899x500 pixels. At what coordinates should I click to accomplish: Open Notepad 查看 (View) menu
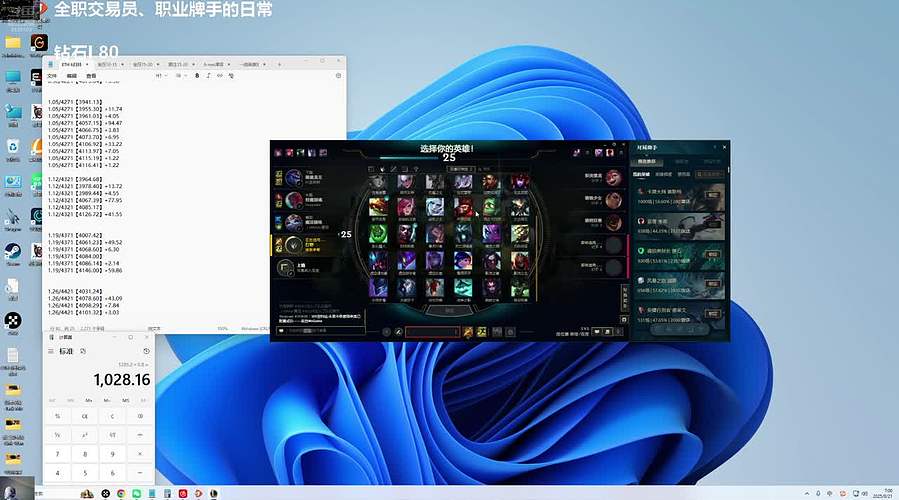91,76
